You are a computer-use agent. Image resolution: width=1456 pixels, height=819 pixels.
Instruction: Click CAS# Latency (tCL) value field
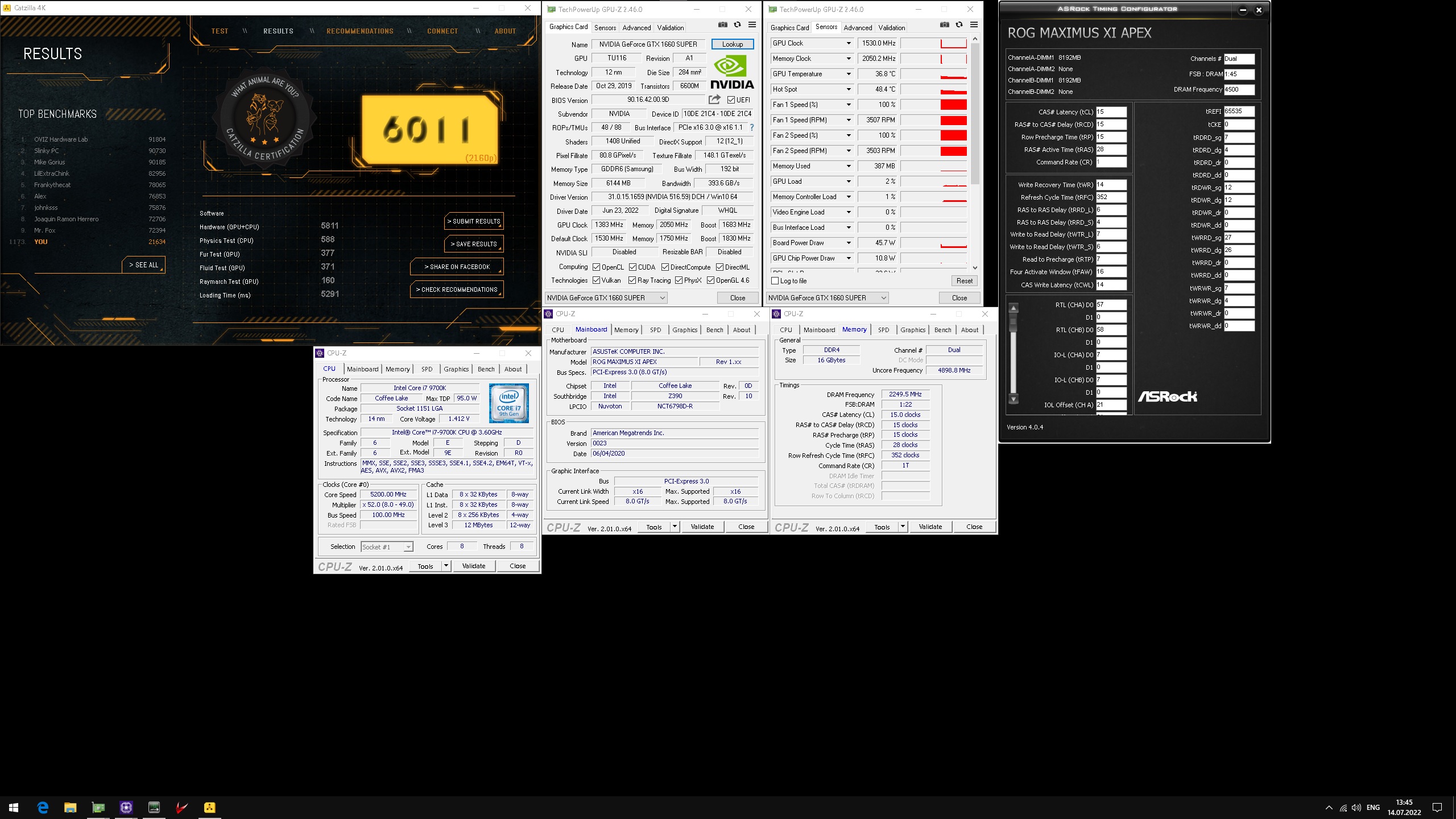[1111, 112]
